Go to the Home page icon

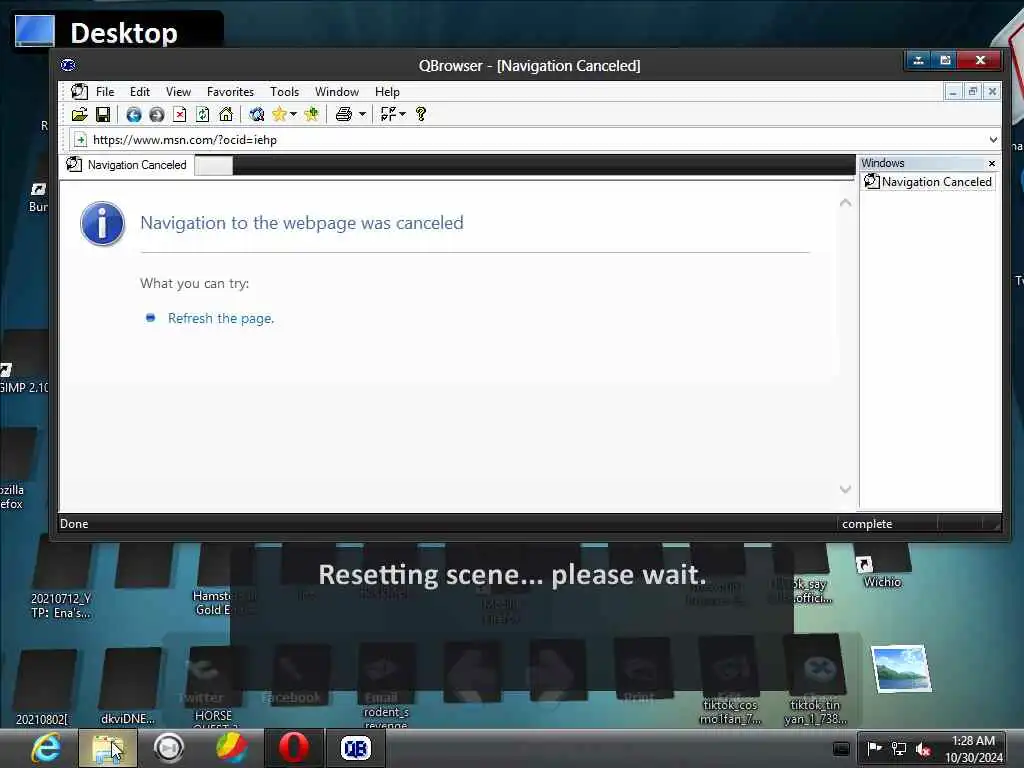coord(226,114)
